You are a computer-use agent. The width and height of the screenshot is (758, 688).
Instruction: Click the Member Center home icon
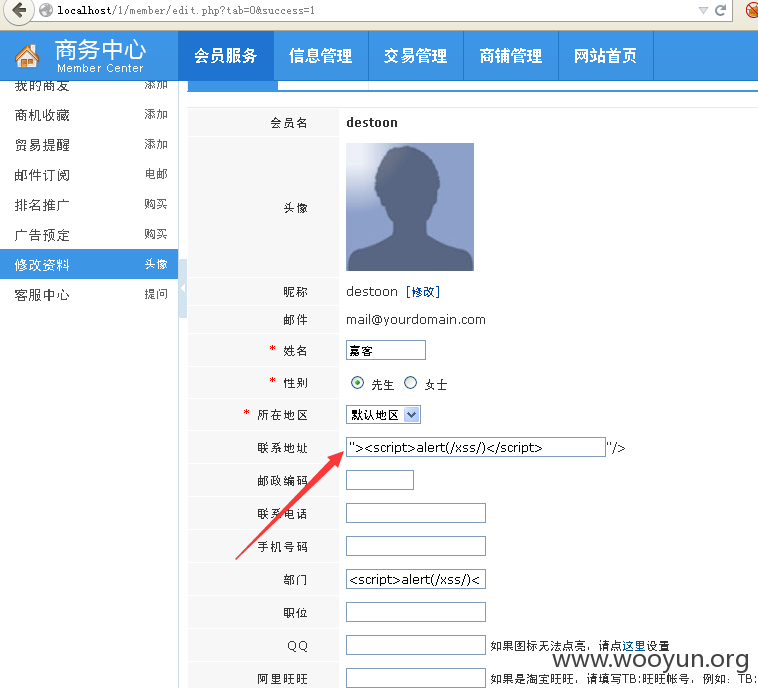coord(27,56)
